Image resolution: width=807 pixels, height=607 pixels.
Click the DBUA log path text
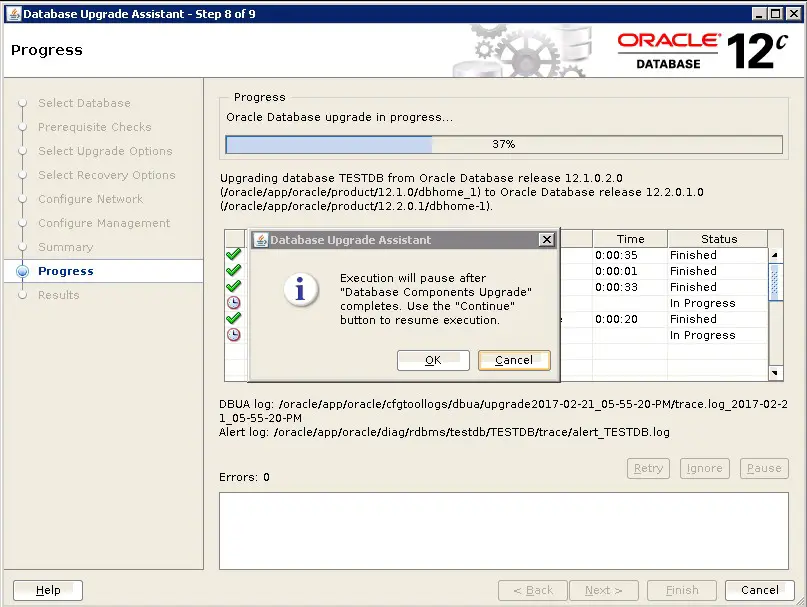(503, 411)
